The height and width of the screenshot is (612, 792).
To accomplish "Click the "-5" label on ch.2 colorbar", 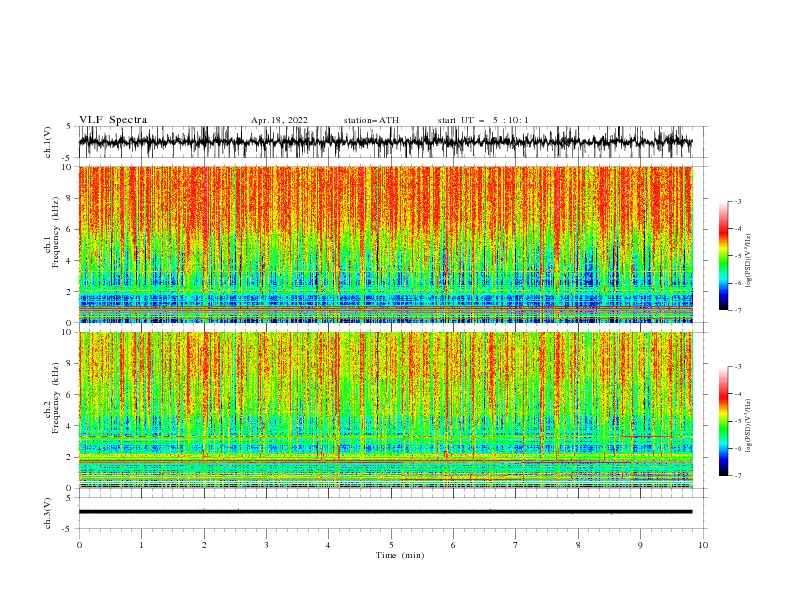I will (738, 421).
